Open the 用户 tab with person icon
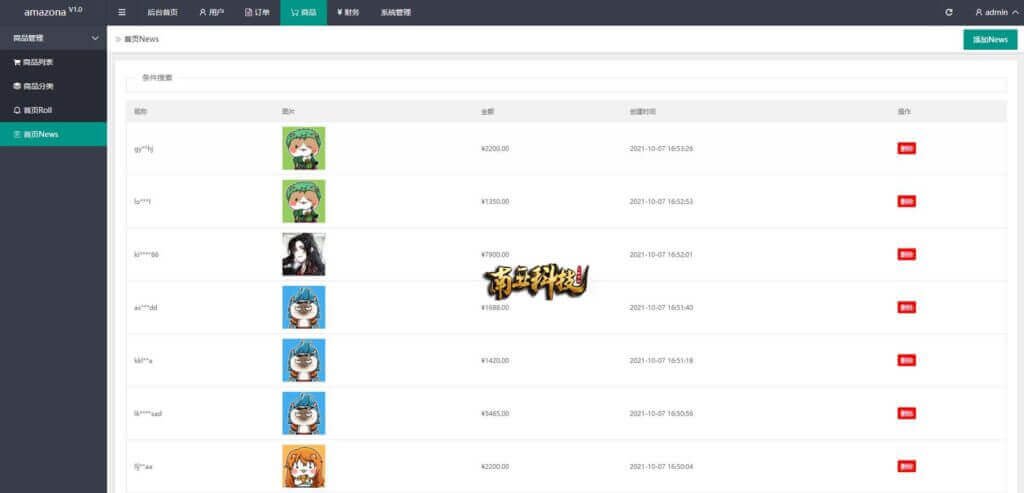1024x493 pixels. click(x=211, y=12)
